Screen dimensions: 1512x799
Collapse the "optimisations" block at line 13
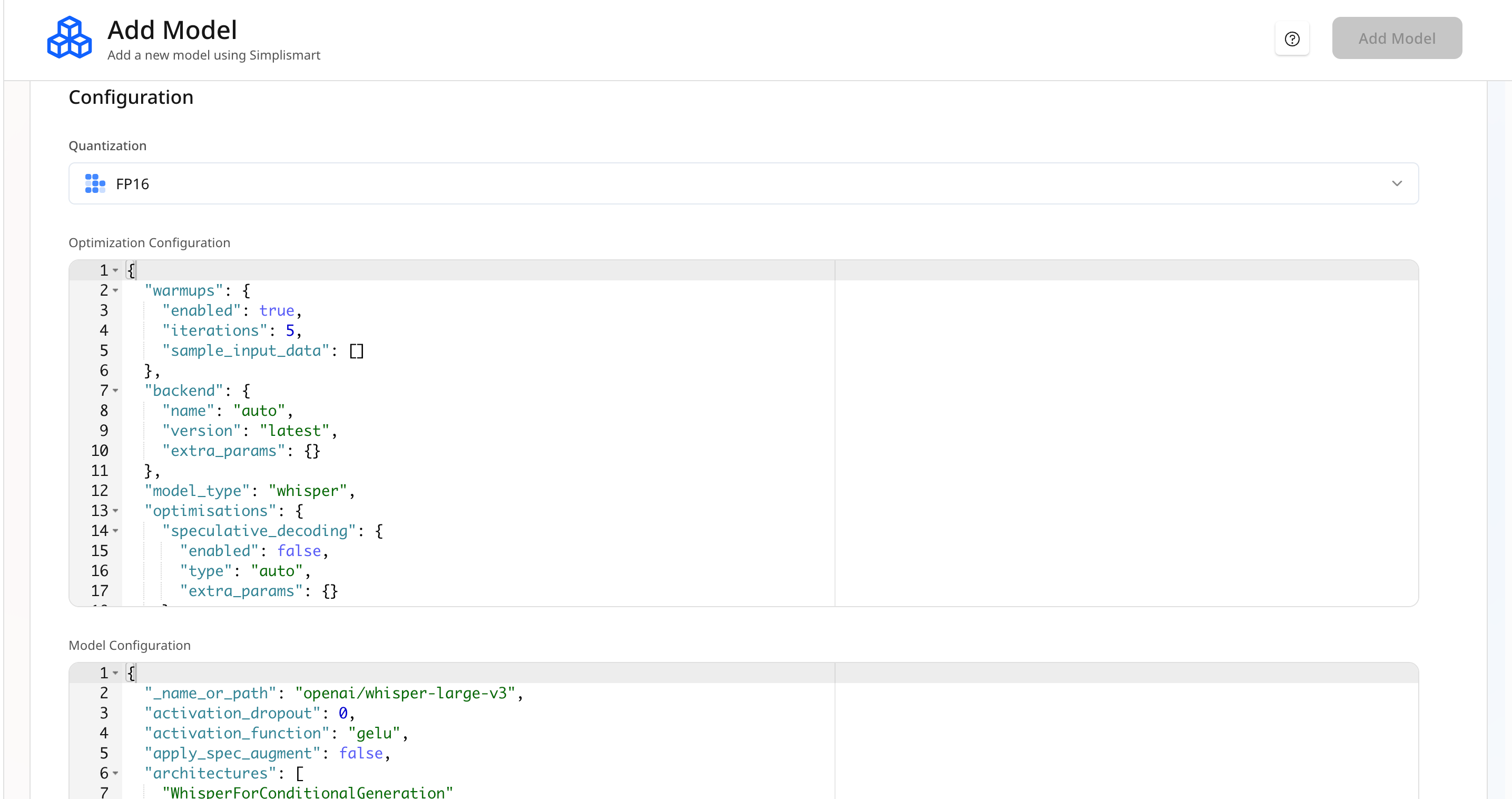pos(115,511)
